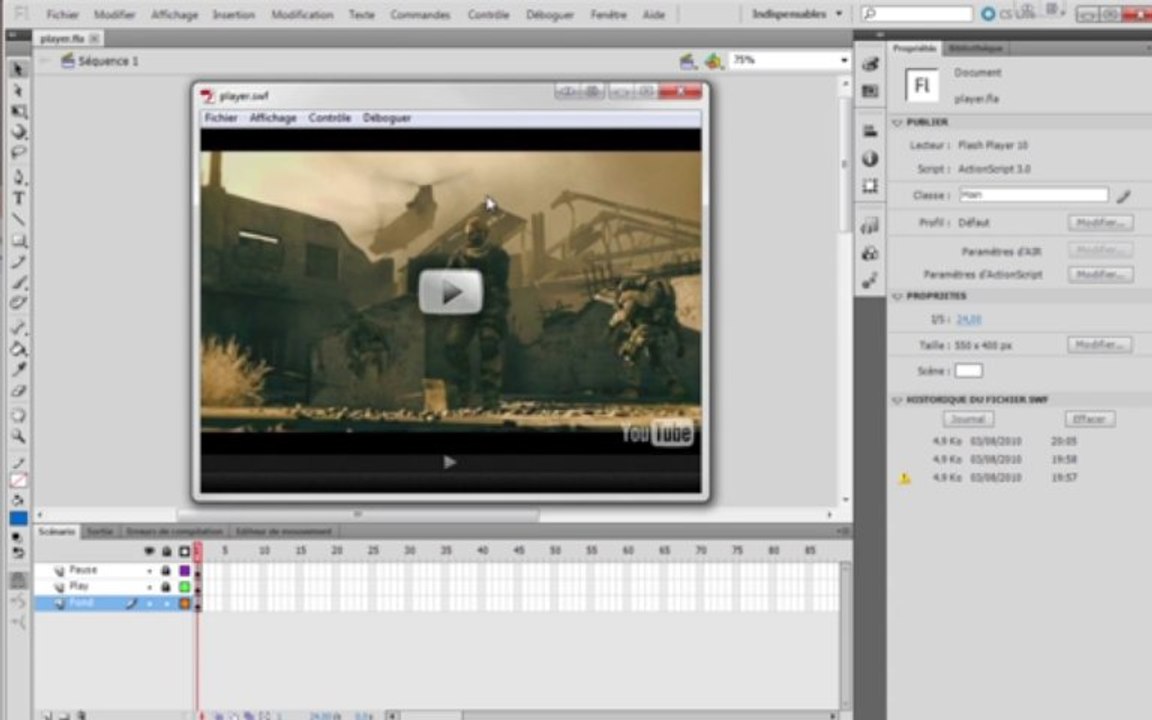
Task: Click the stroke color no-color swatch
Action: 18,480
